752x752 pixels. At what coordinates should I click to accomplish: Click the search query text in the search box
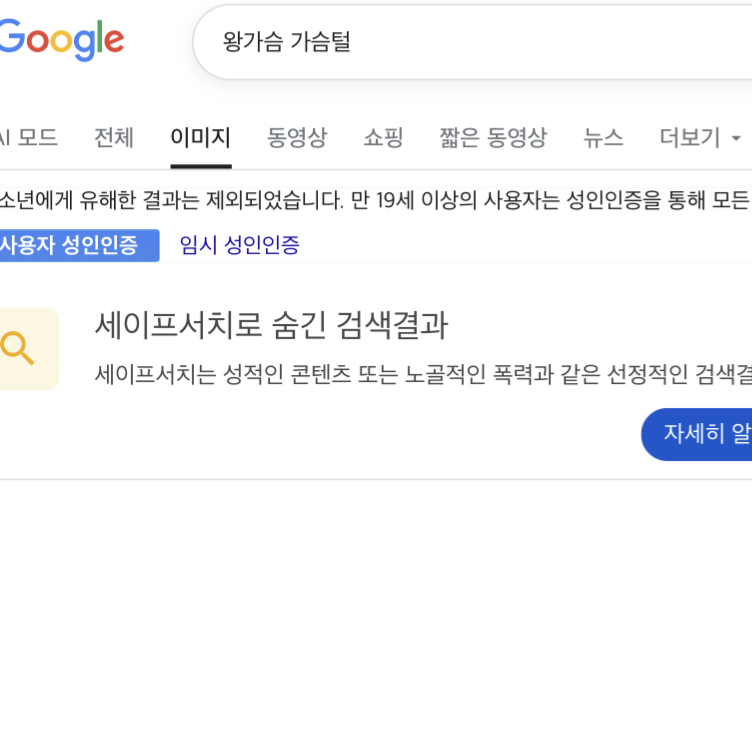point(286,42)
